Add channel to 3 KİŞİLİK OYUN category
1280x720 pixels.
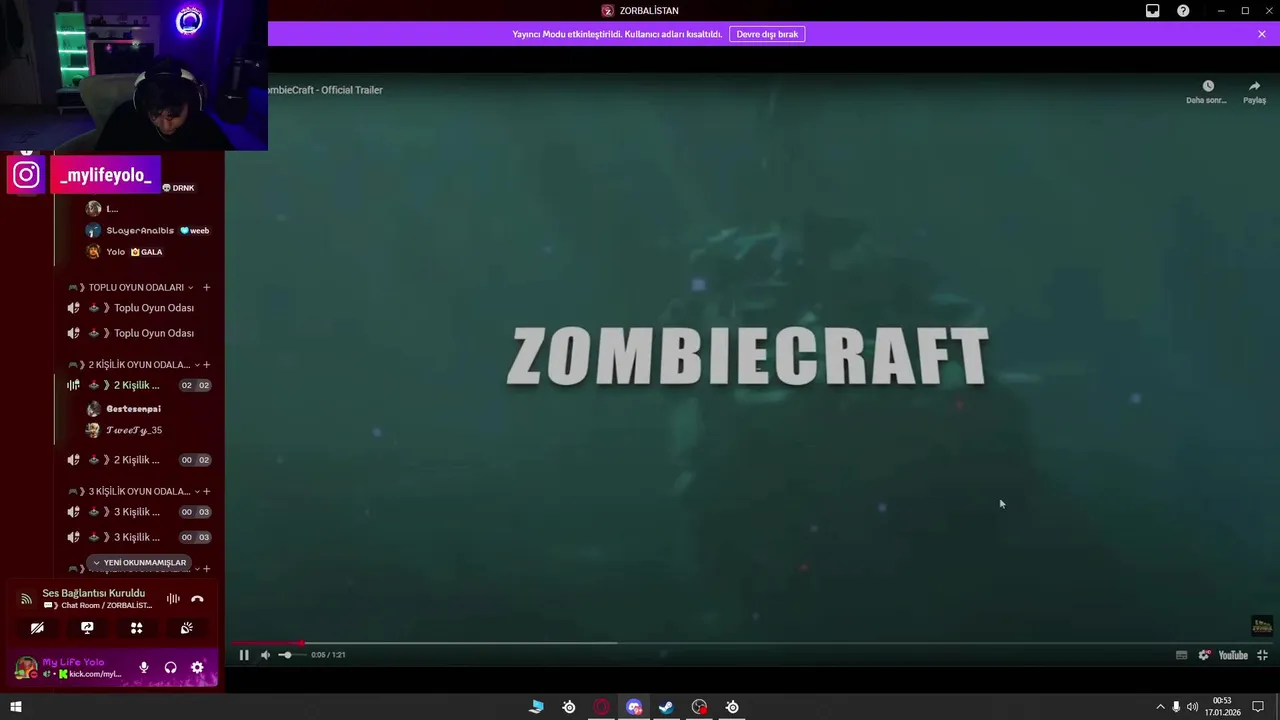pos(207,492)
